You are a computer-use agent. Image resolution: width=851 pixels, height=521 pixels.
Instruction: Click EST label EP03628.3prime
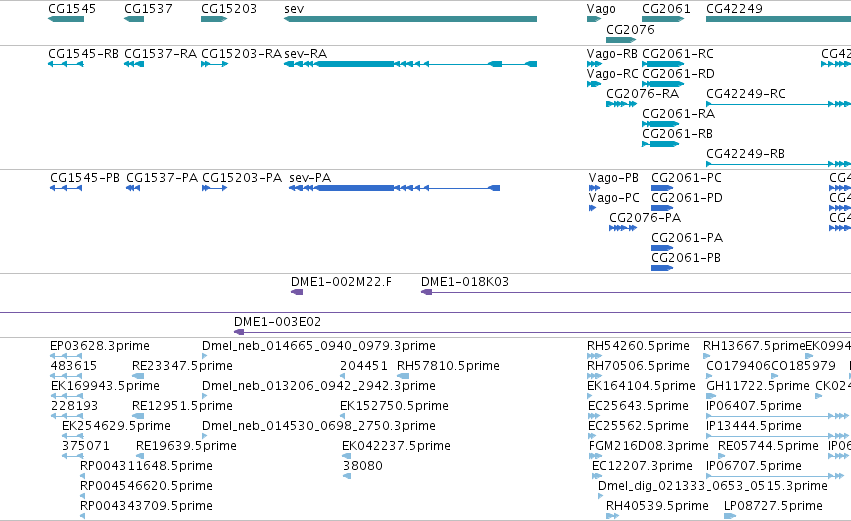pyautogui.click(x=100, y=346)
